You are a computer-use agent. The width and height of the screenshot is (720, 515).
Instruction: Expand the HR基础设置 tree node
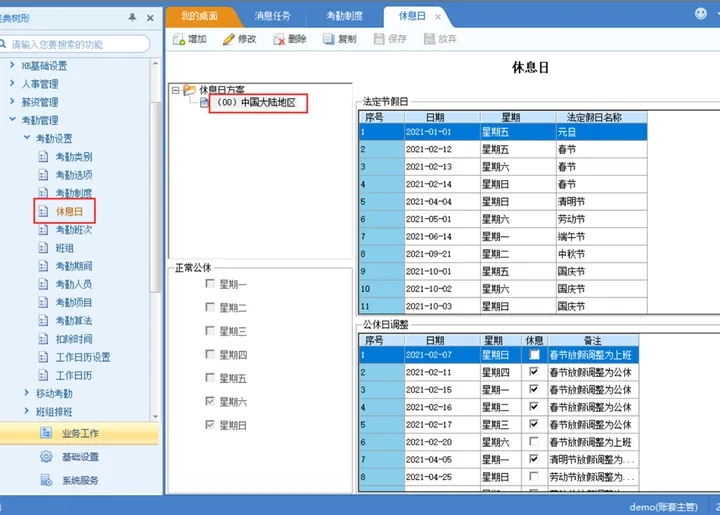click(12, 65)
